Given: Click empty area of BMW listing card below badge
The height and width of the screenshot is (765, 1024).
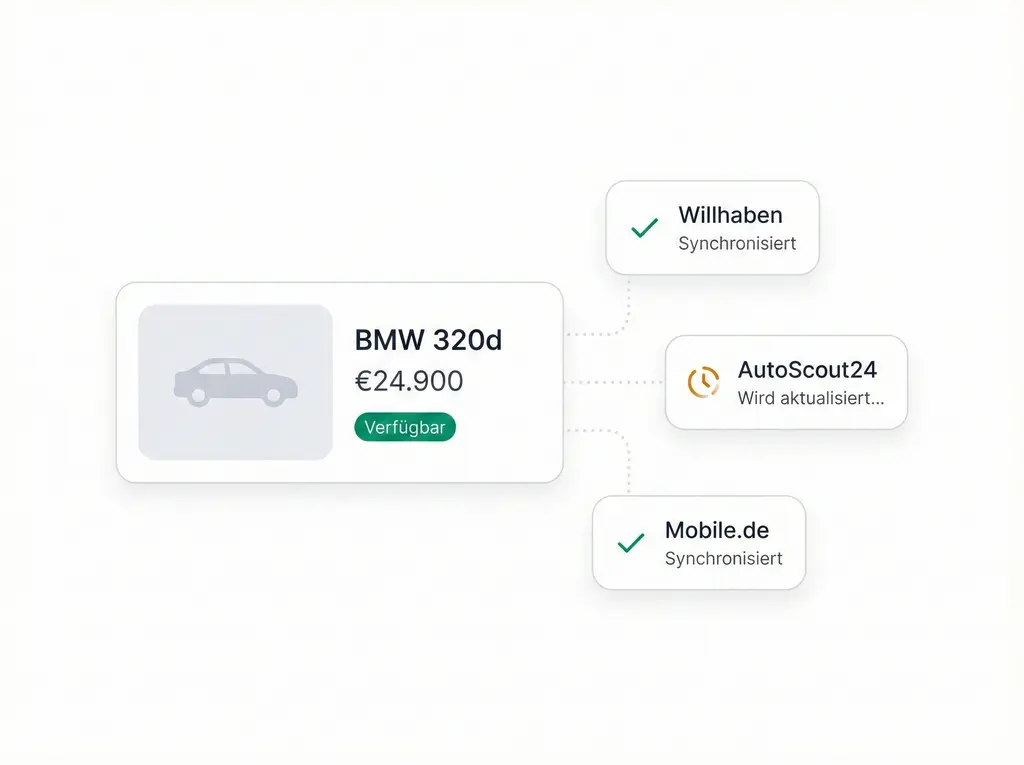Looking at the screenshot, I should [x=450, y=460].
